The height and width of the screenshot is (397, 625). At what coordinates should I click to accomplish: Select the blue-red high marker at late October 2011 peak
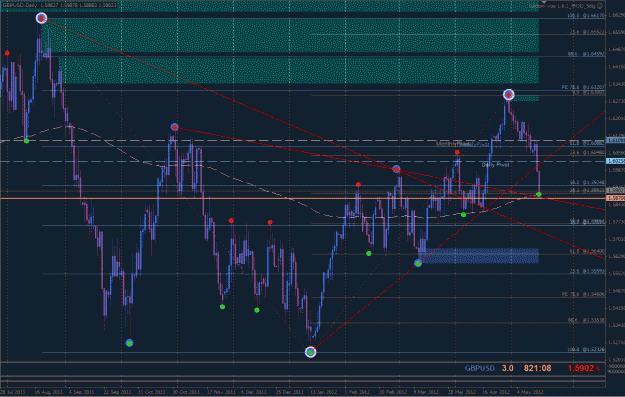[175, 127]
